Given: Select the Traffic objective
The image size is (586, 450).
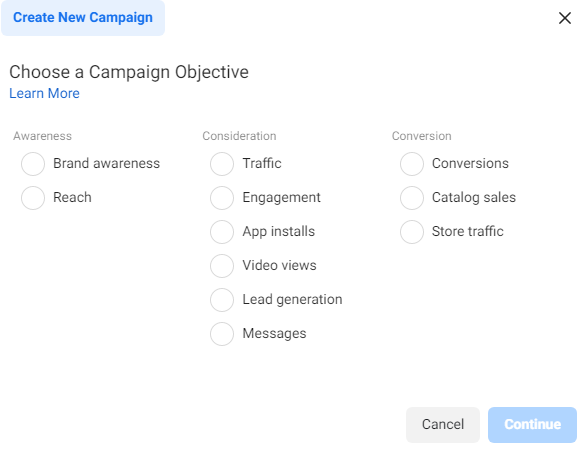Looking at the screenshot, I should tap(222, 164).
